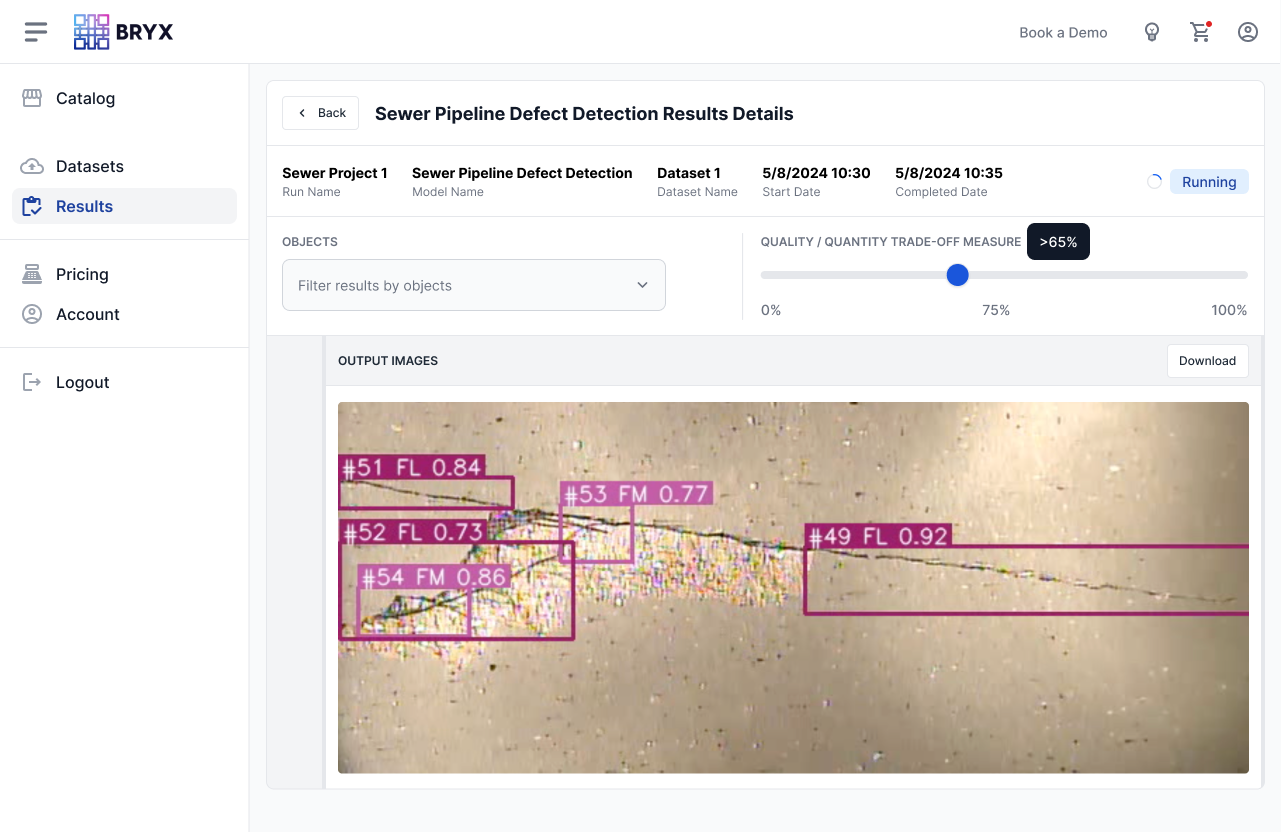Download the output images
Image resolution: width=1281 pixels, height=832 pixels.
[x=1207, y=361]
